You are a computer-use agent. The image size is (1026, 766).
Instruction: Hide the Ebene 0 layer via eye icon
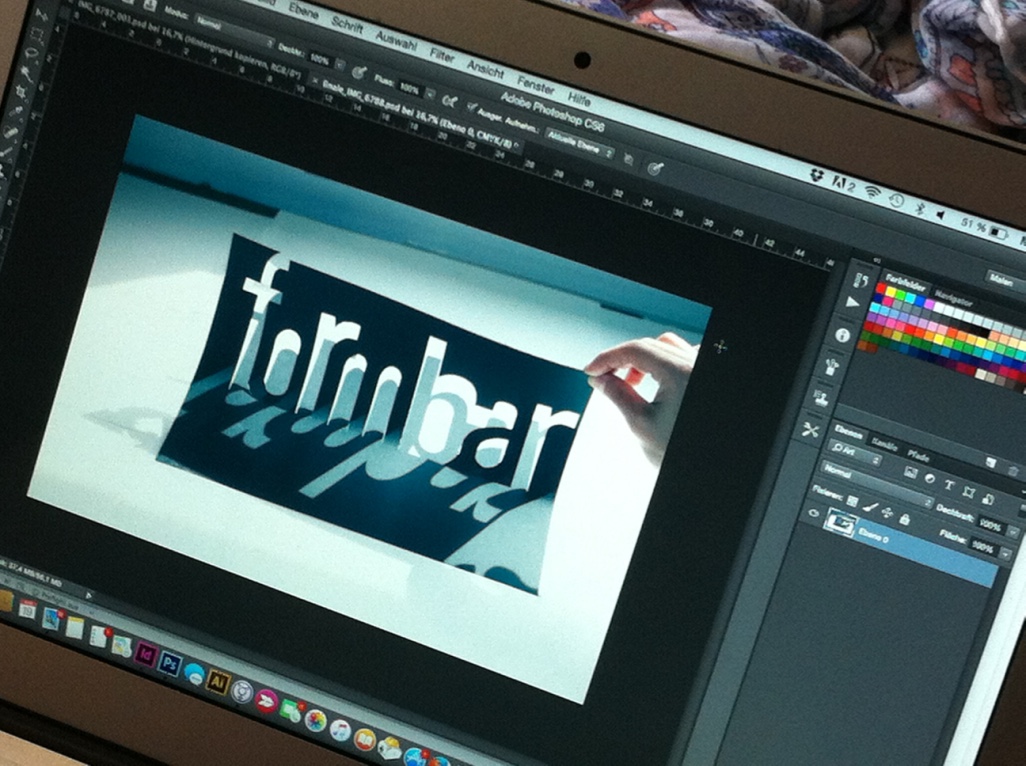(x=814, y=514)
